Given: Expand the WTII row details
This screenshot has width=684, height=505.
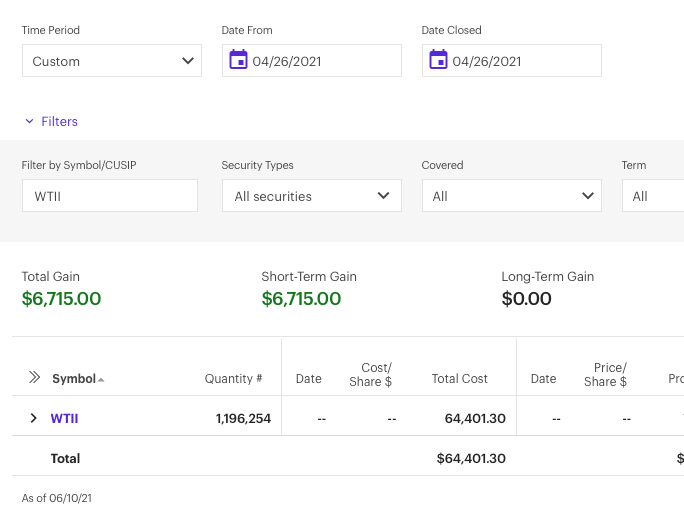Looking at the screenshot, I should [x=33, y=418].
